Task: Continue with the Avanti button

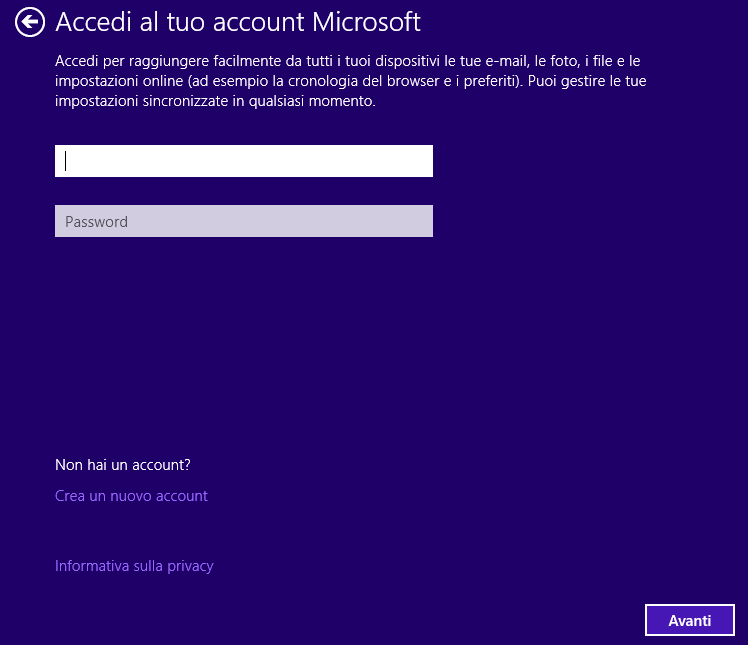Action: click(689, 620)
